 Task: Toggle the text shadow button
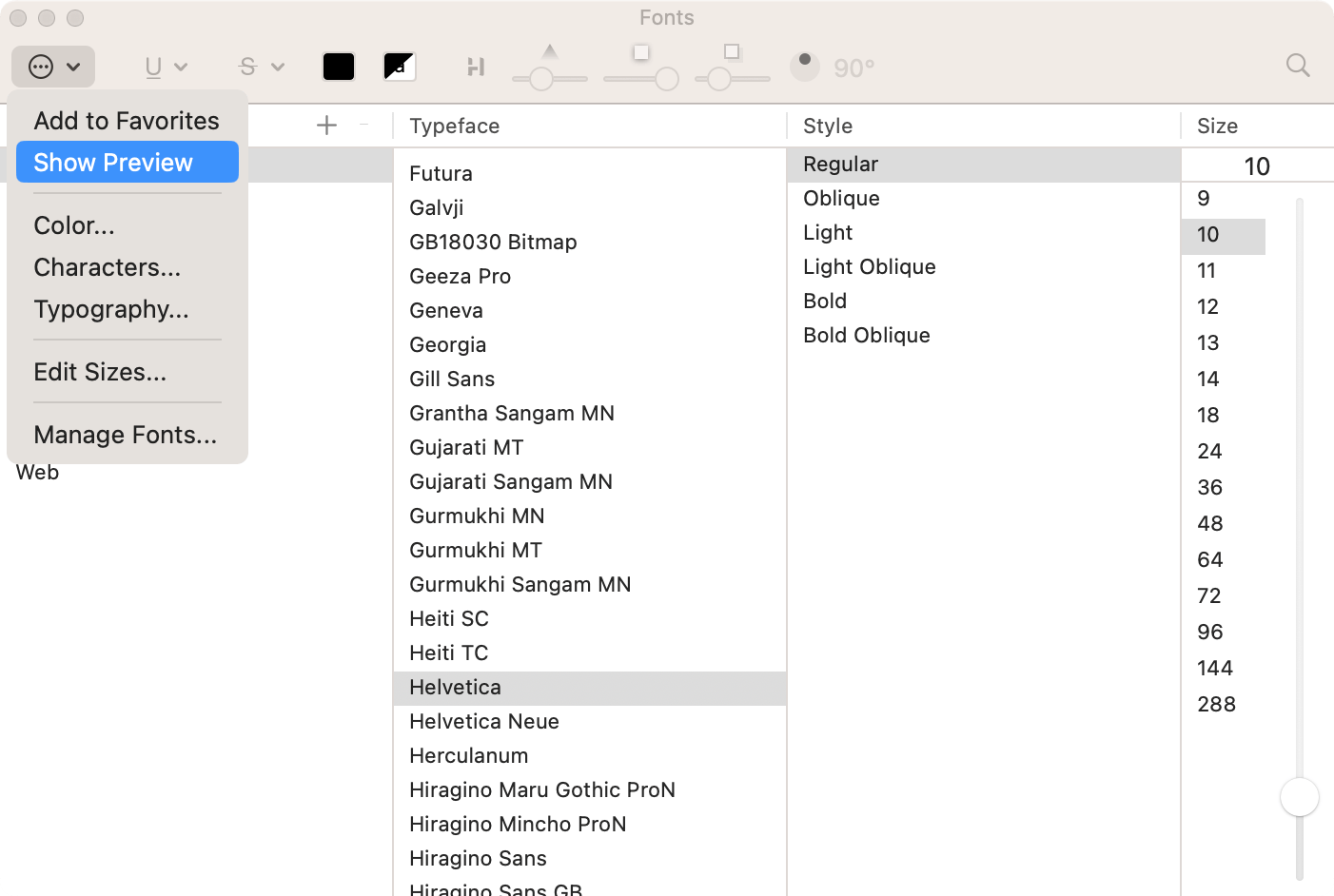click(x=476, y=67)
